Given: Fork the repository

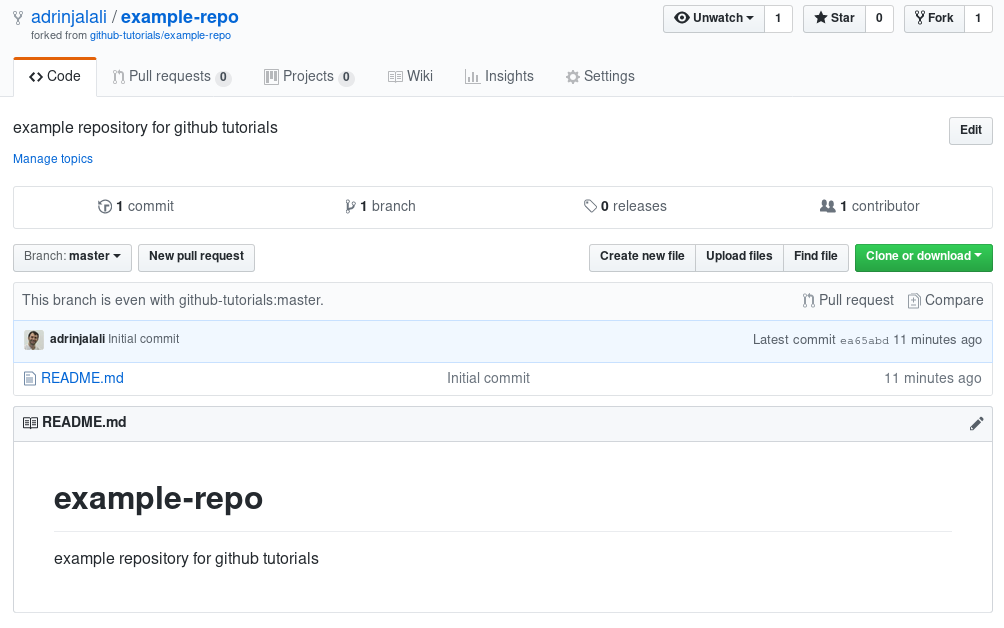Looking at the screenshot, I should click(x=934, y=19).
